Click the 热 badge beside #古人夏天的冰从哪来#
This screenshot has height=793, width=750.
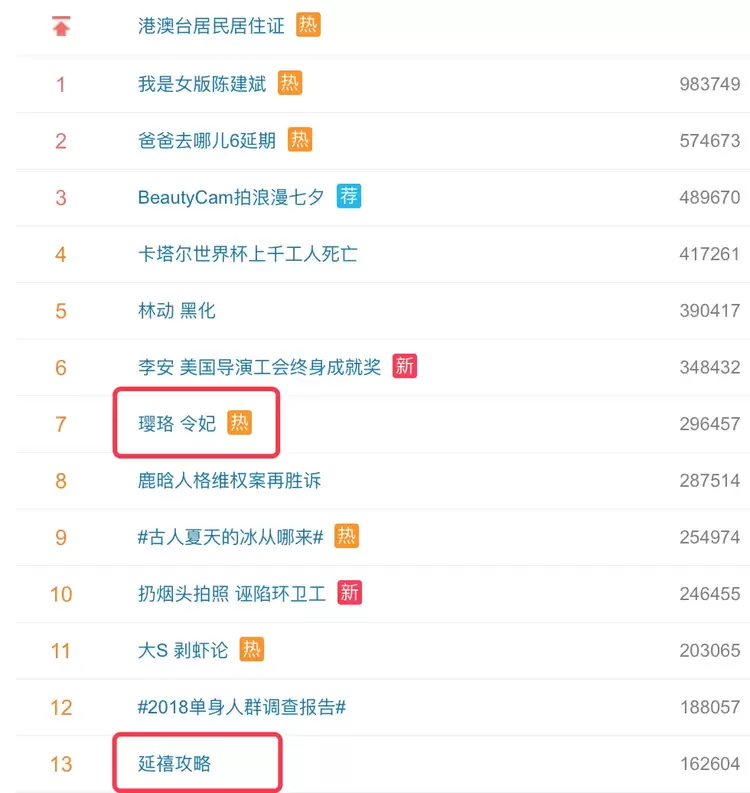pyautogui.click(x=346, y=536)
